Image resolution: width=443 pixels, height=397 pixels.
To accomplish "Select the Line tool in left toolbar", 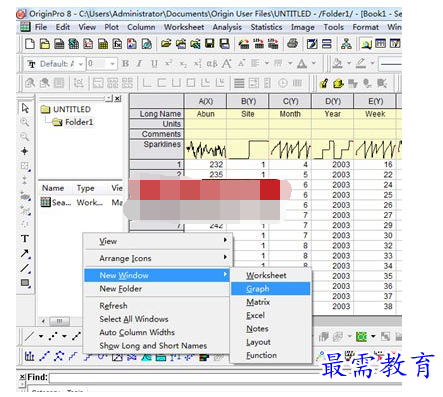I will [x=25, y=268].
